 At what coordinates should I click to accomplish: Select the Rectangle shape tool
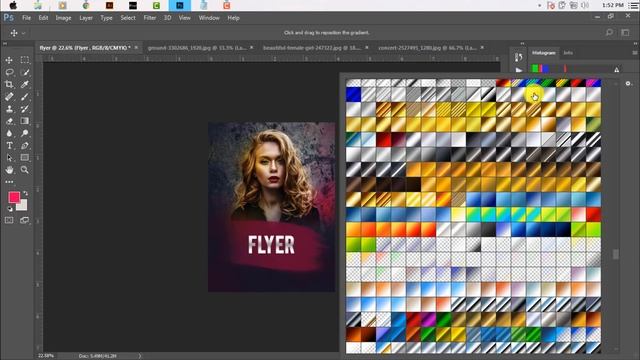pyautogui.click(x=24, y=158)
